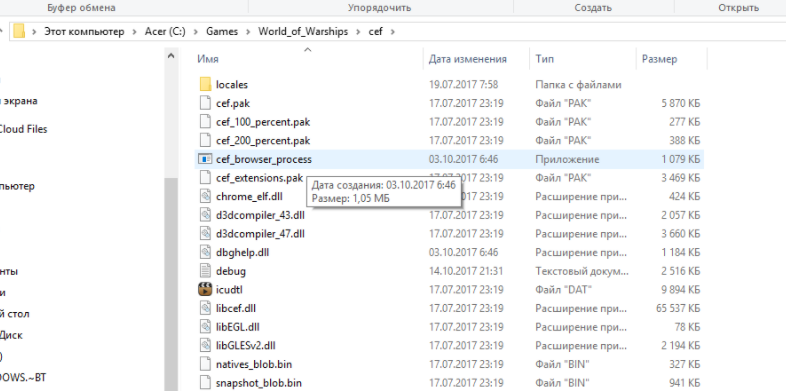Select the cef_100_percent.pak file icon
This screenshot has height=391, width=786.
[x=205, y=122]
